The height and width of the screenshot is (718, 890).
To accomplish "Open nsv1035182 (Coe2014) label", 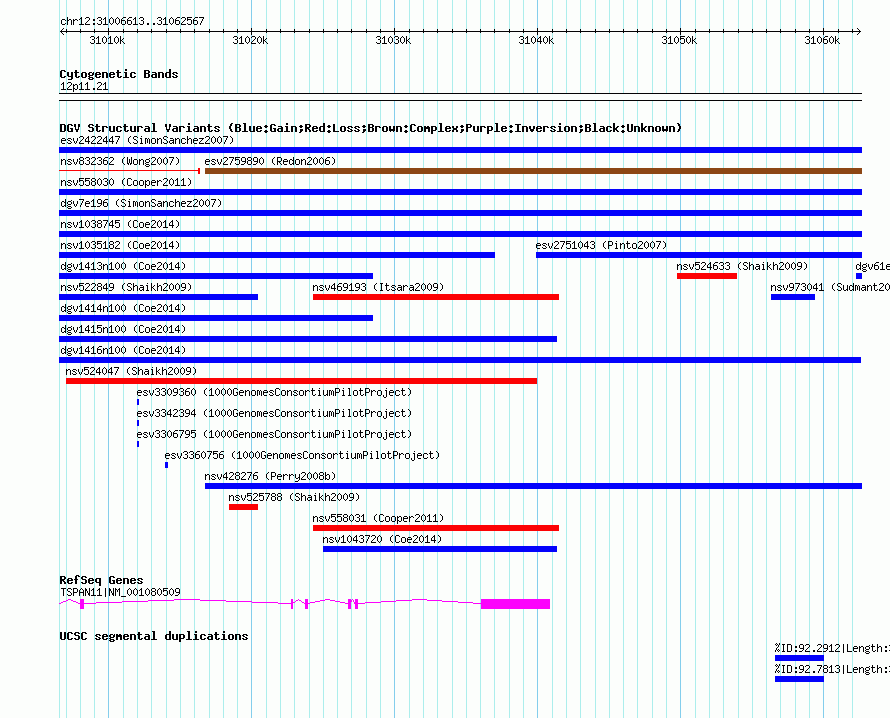I will coord(120,245).
